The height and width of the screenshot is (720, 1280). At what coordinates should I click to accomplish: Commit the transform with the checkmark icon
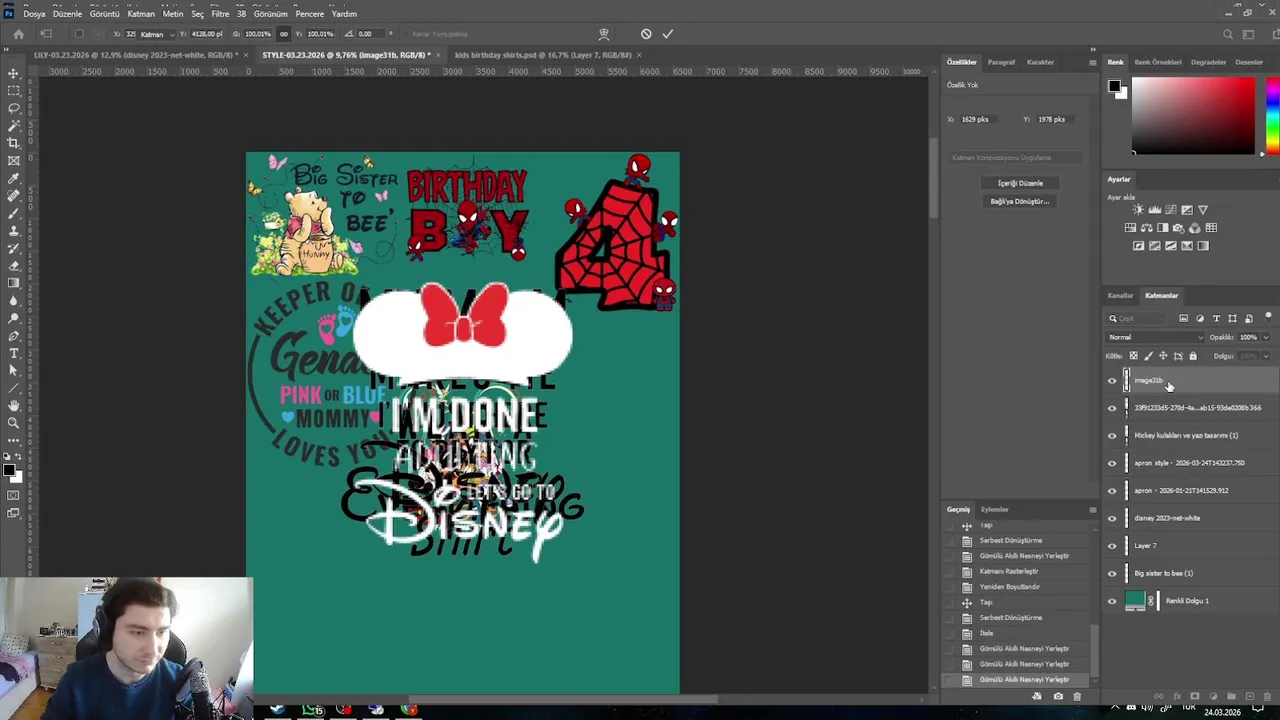click(668, 34)
